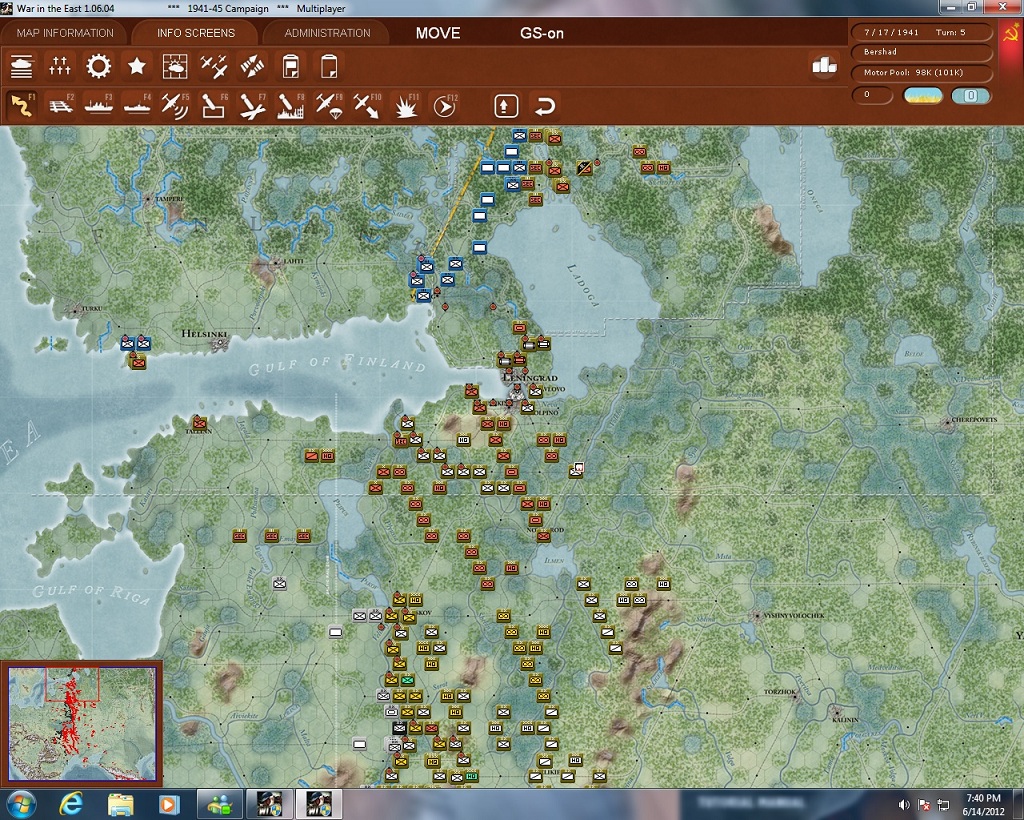Open the production screen gear icon
The image size is (1024, 820).
click(99, 66)
